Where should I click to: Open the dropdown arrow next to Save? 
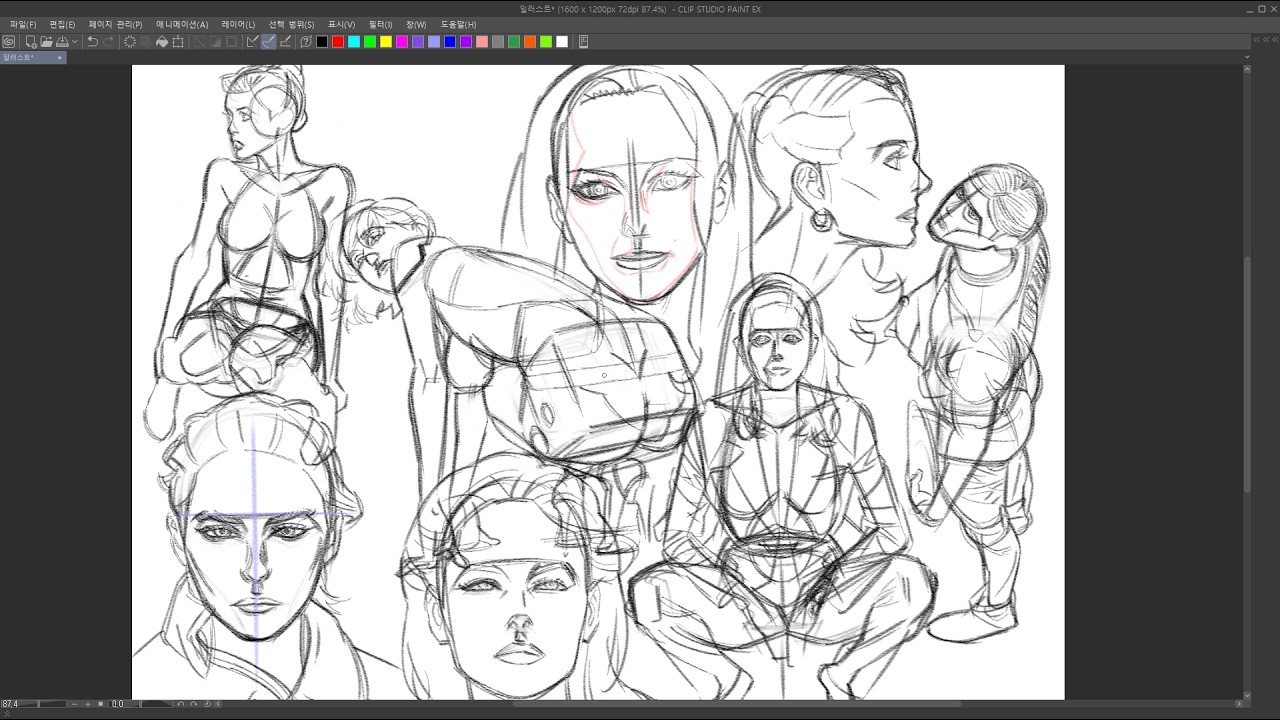click(x=75, y=42)
